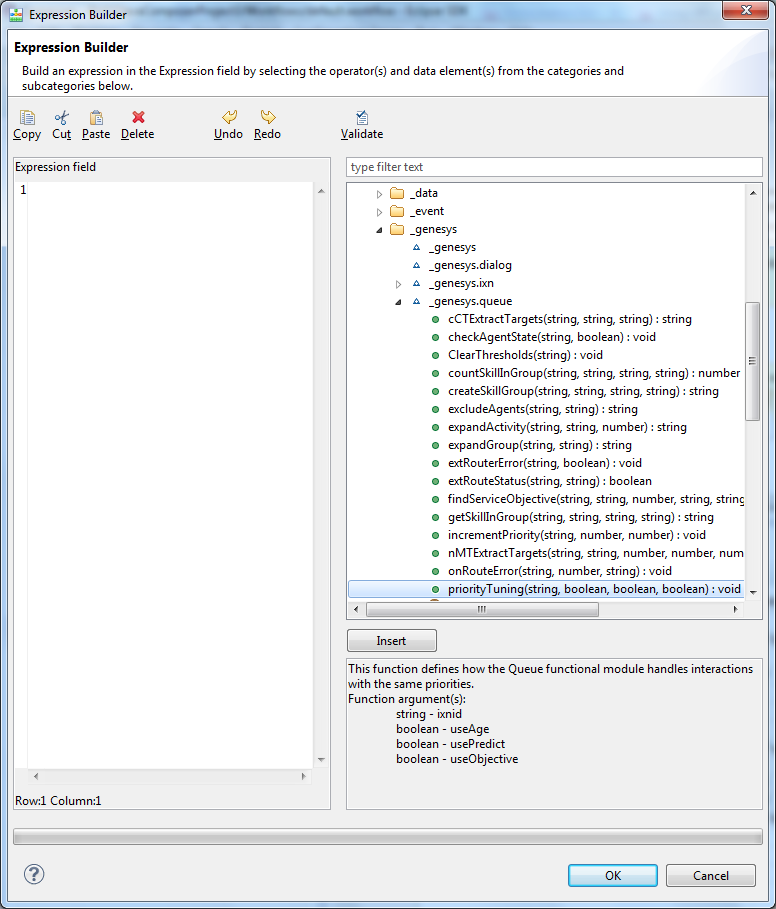Expand the _data folder node
Image resolution: width=776 pixels, height=909 pixels.
(x=379, y=194)
